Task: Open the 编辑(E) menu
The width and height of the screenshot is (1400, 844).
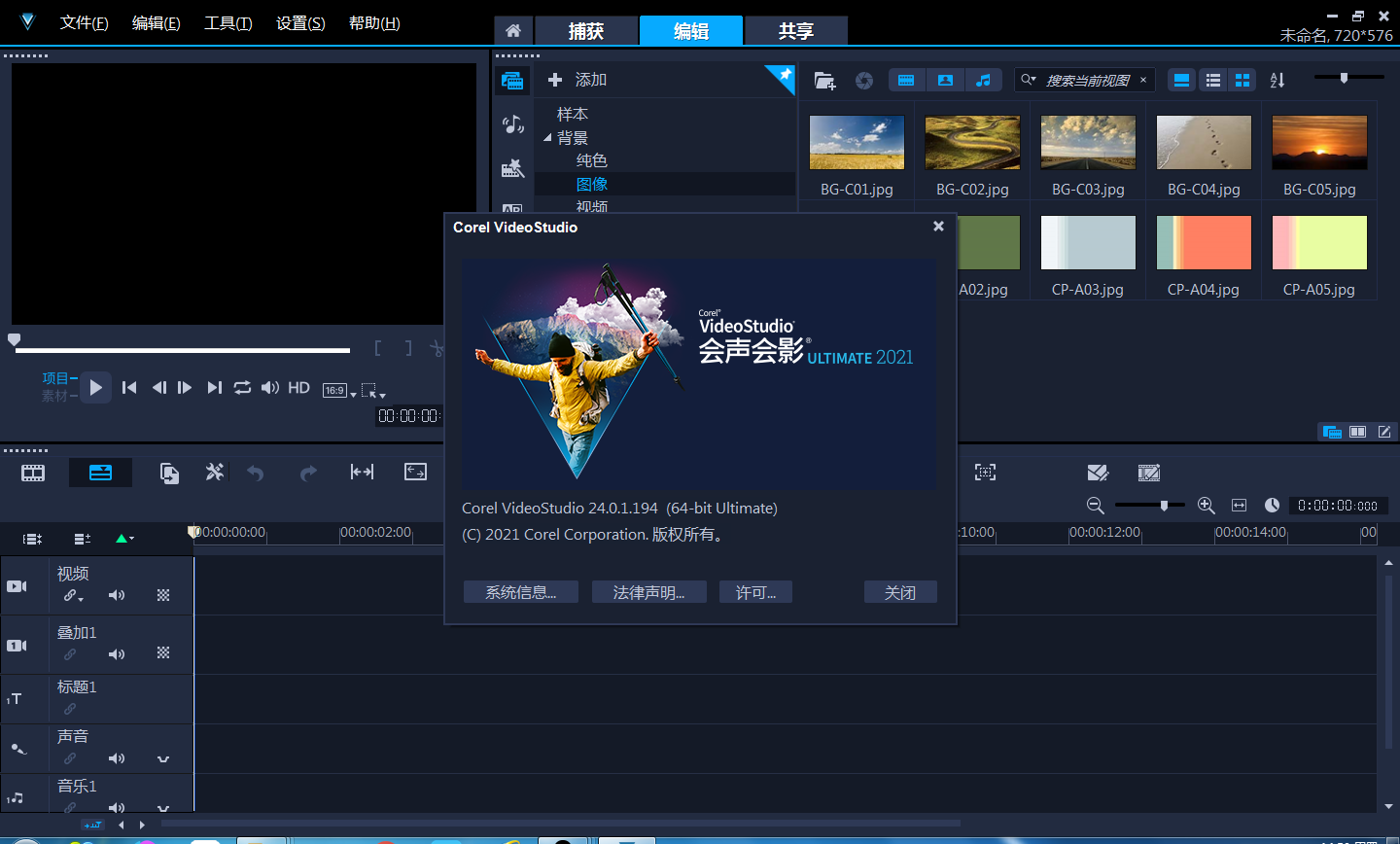Action: tap(156, 23)
